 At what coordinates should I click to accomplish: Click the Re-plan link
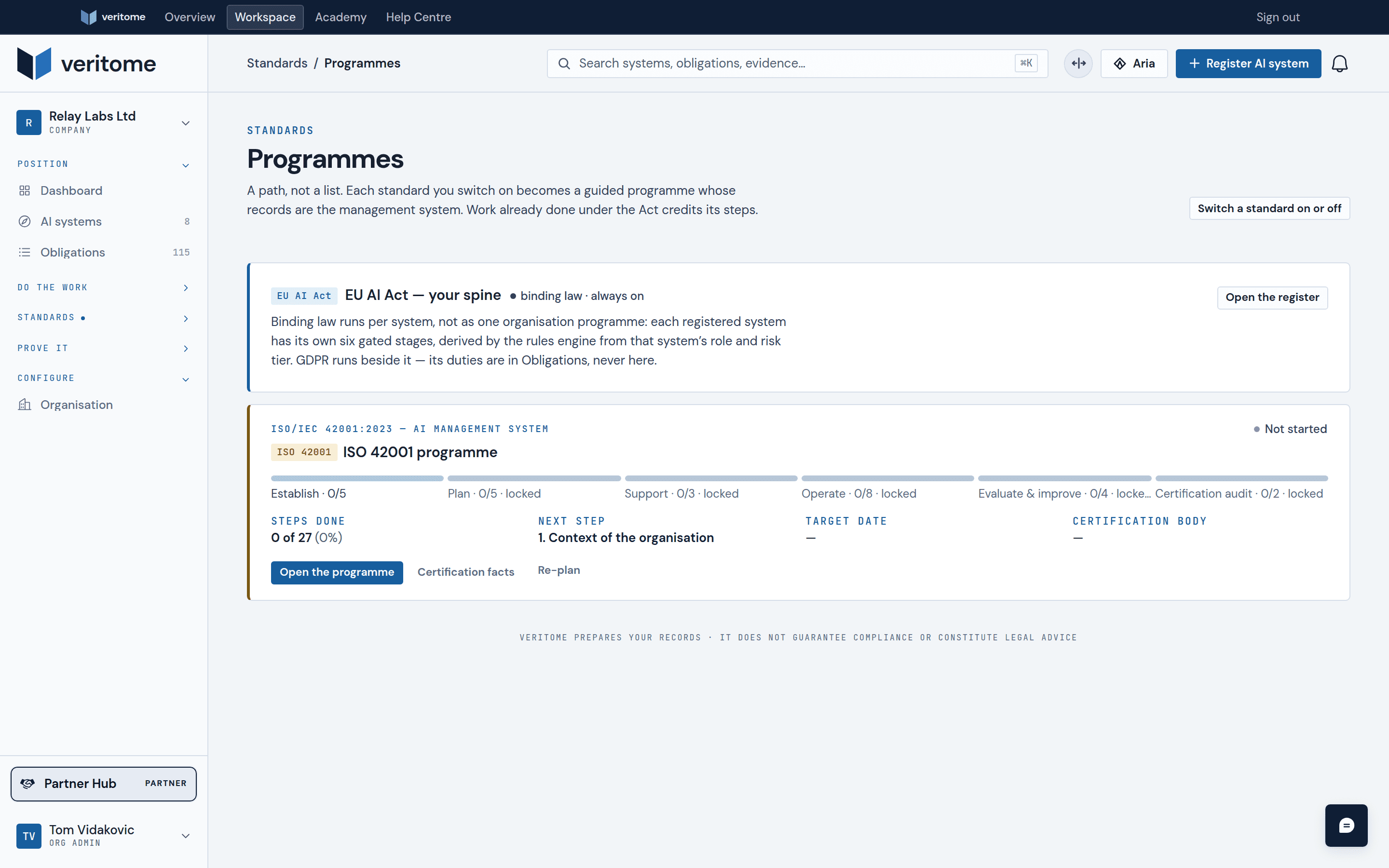(x=559, y=570)
